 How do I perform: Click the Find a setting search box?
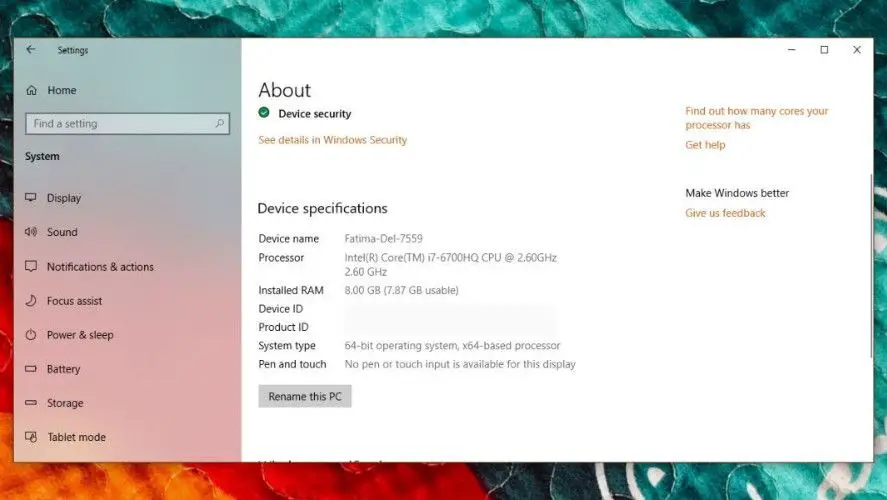tap(127, 123)
